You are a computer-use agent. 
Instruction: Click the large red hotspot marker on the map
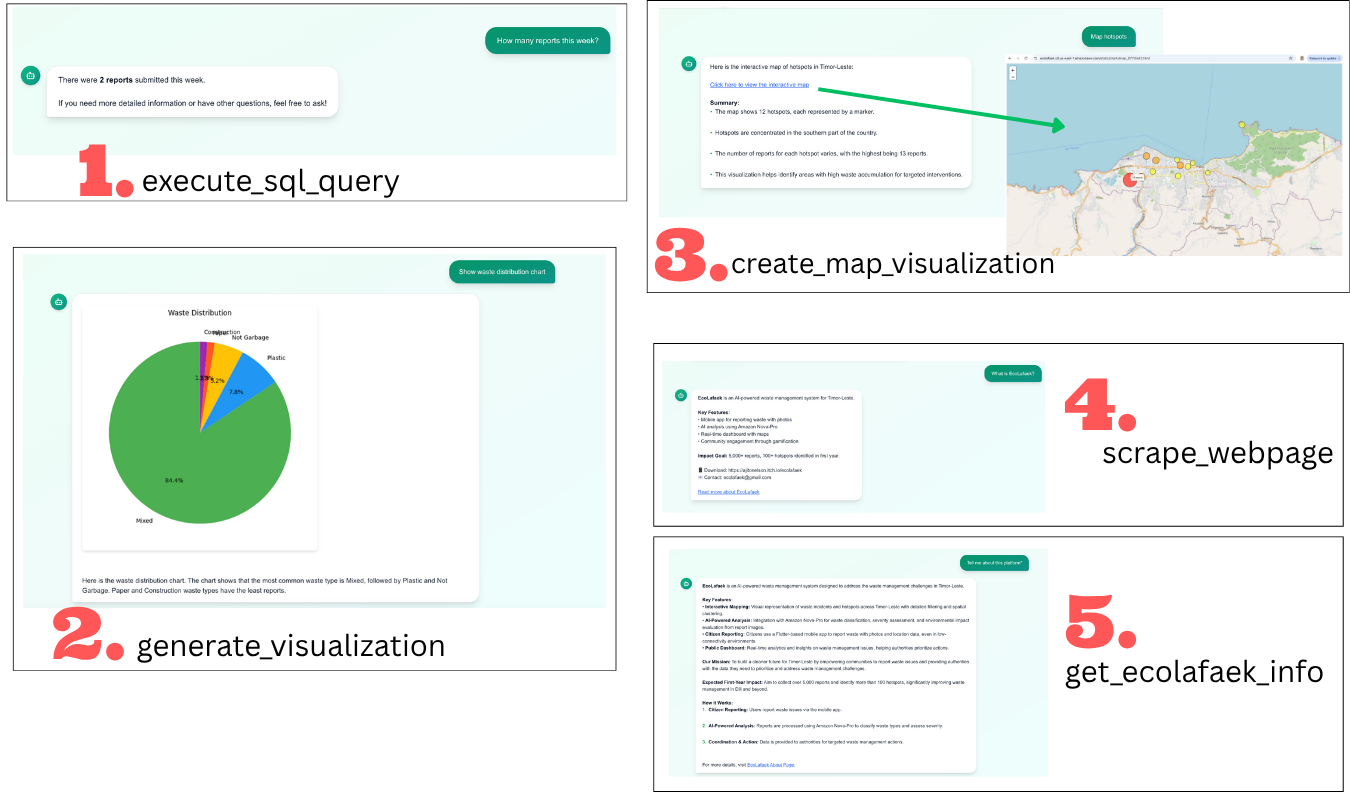(1130, 179)
